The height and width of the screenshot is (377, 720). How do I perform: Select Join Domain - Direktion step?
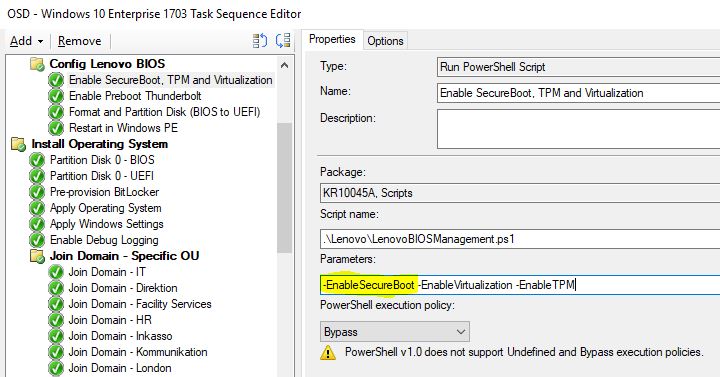click(x=123, y=288)
